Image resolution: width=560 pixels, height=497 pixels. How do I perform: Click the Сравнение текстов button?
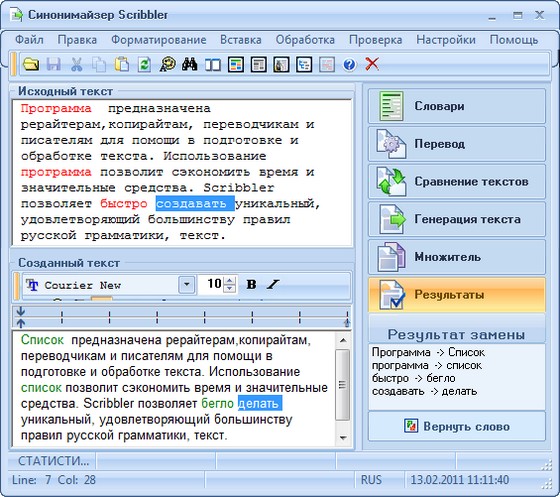457,181
